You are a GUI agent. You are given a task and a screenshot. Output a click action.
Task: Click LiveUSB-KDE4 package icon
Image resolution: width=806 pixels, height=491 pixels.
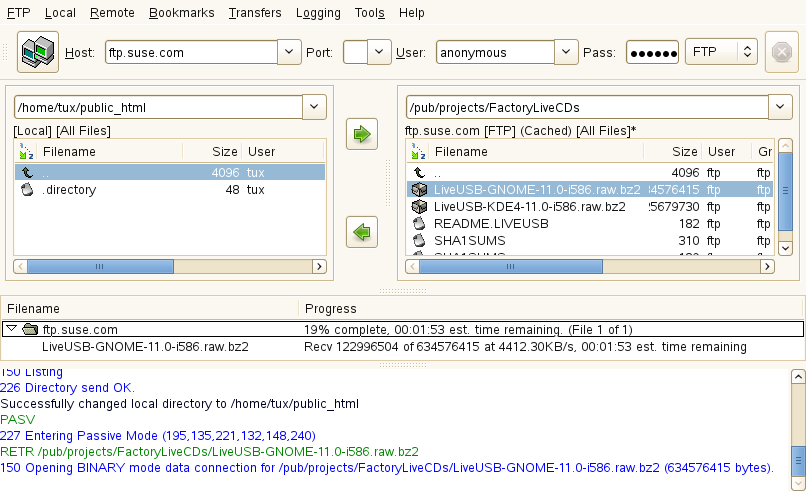click(x=419, y=207)
